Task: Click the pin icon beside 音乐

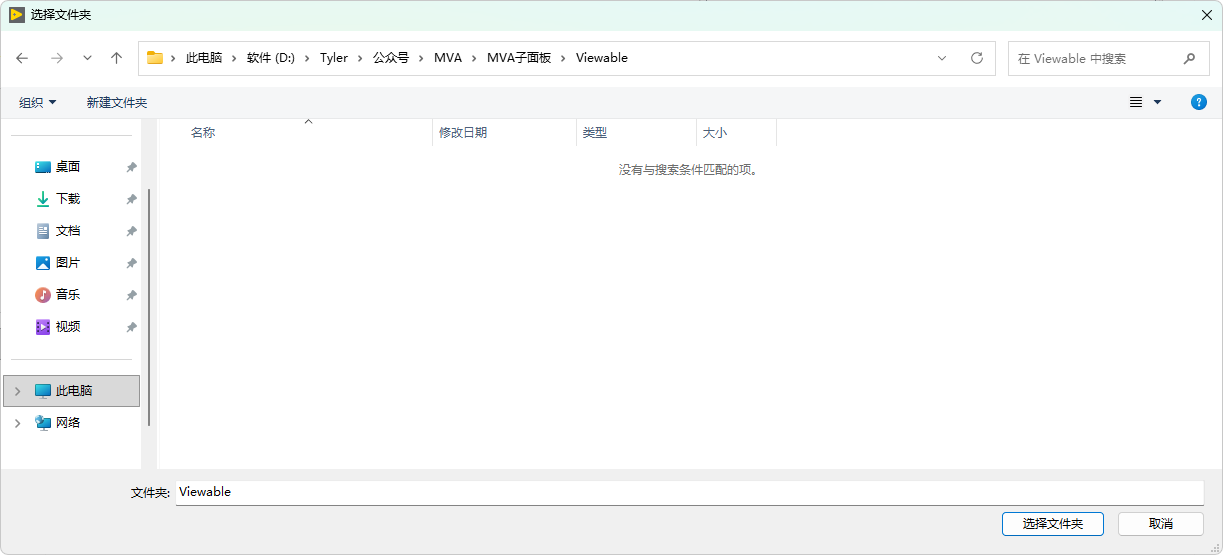Action: pyautogui.click(x=131, y=296)
